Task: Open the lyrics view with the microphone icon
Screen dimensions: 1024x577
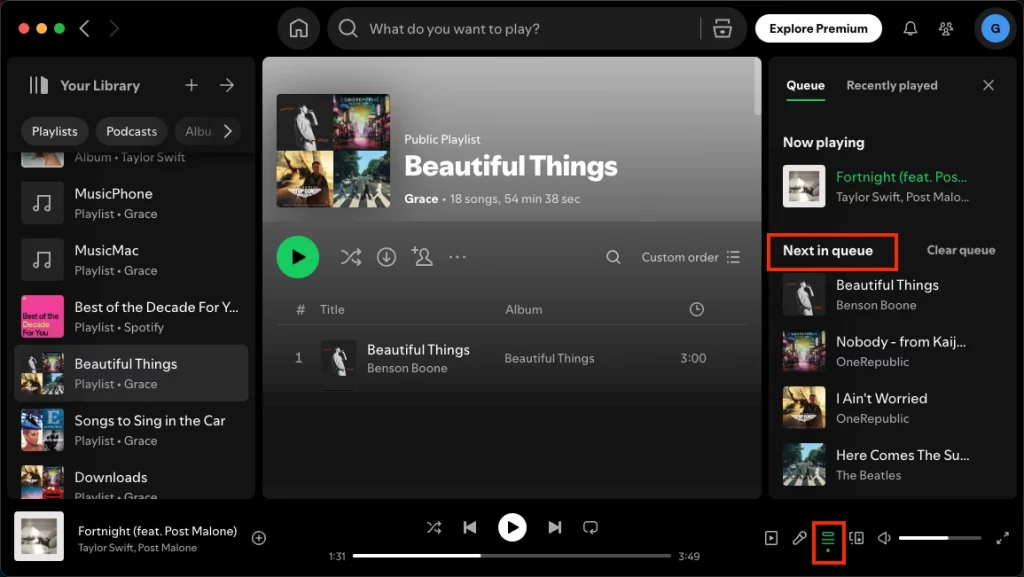Action: tap(801, 537)
